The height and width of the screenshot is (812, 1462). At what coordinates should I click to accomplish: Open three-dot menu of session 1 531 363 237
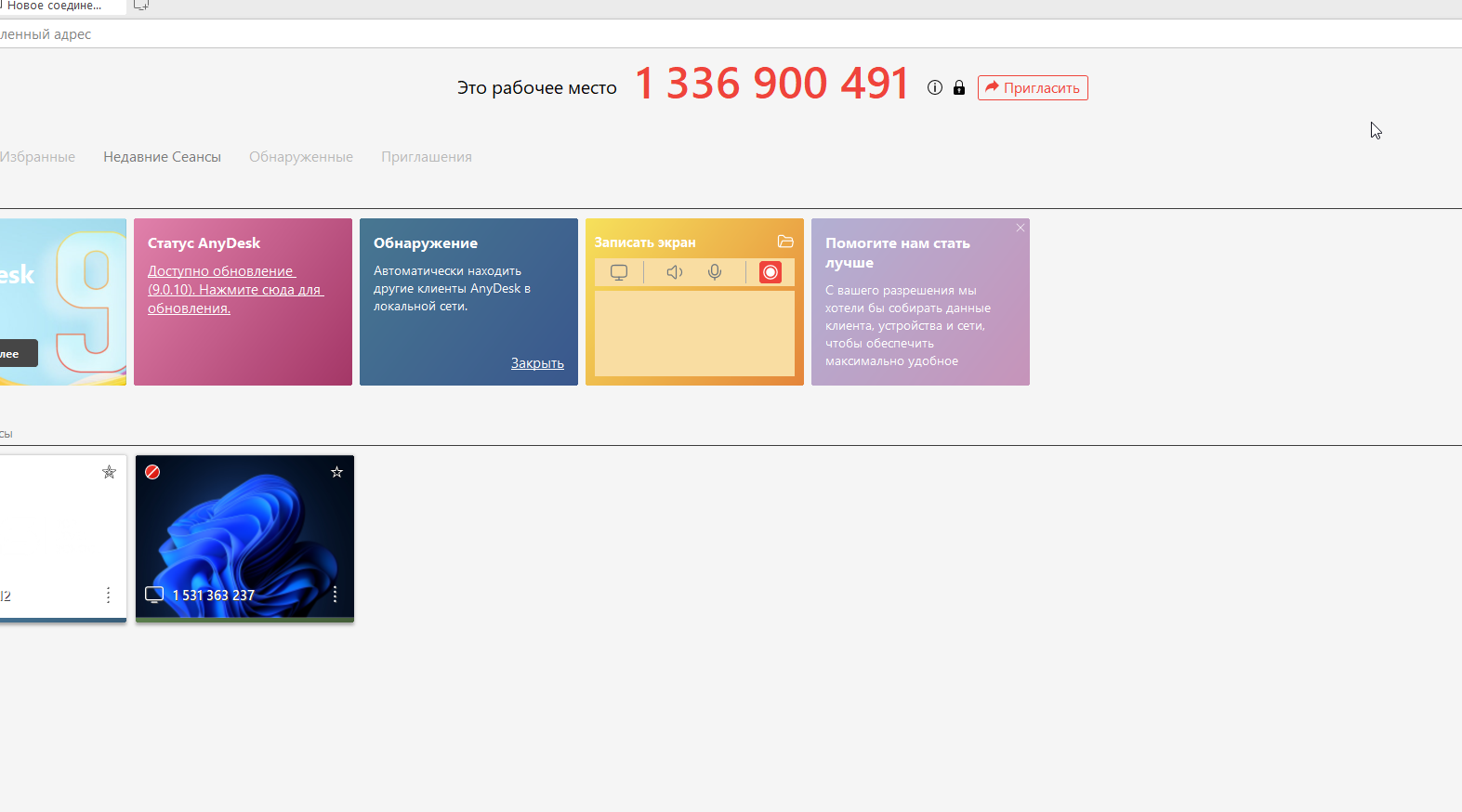[335, 595]
